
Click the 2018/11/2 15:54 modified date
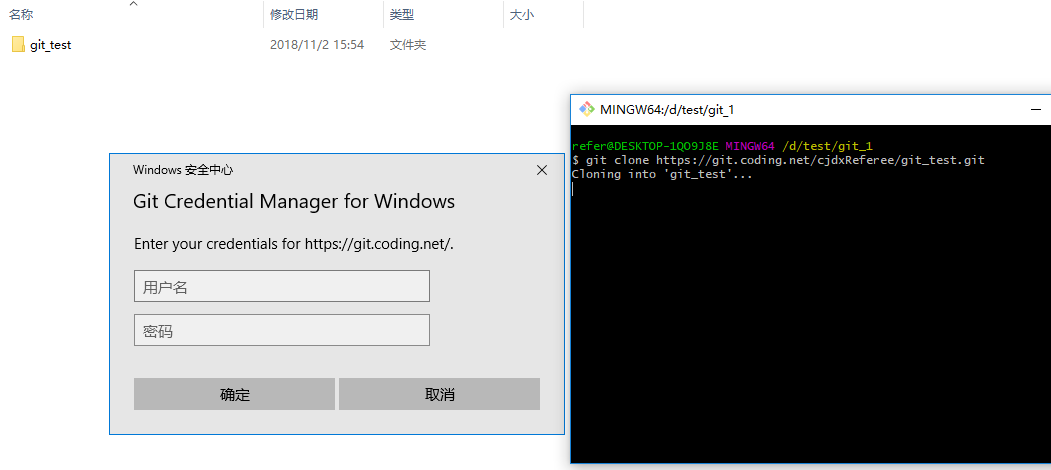point(317,45)
